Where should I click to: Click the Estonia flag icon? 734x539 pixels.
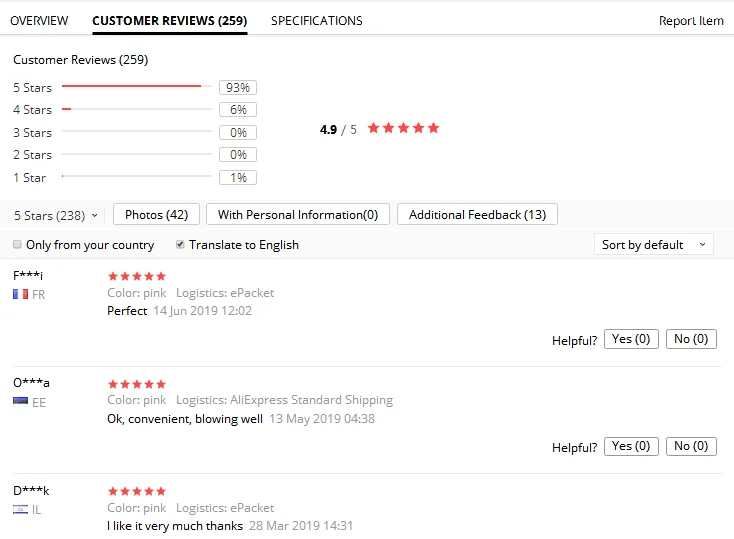click(20, 401)
